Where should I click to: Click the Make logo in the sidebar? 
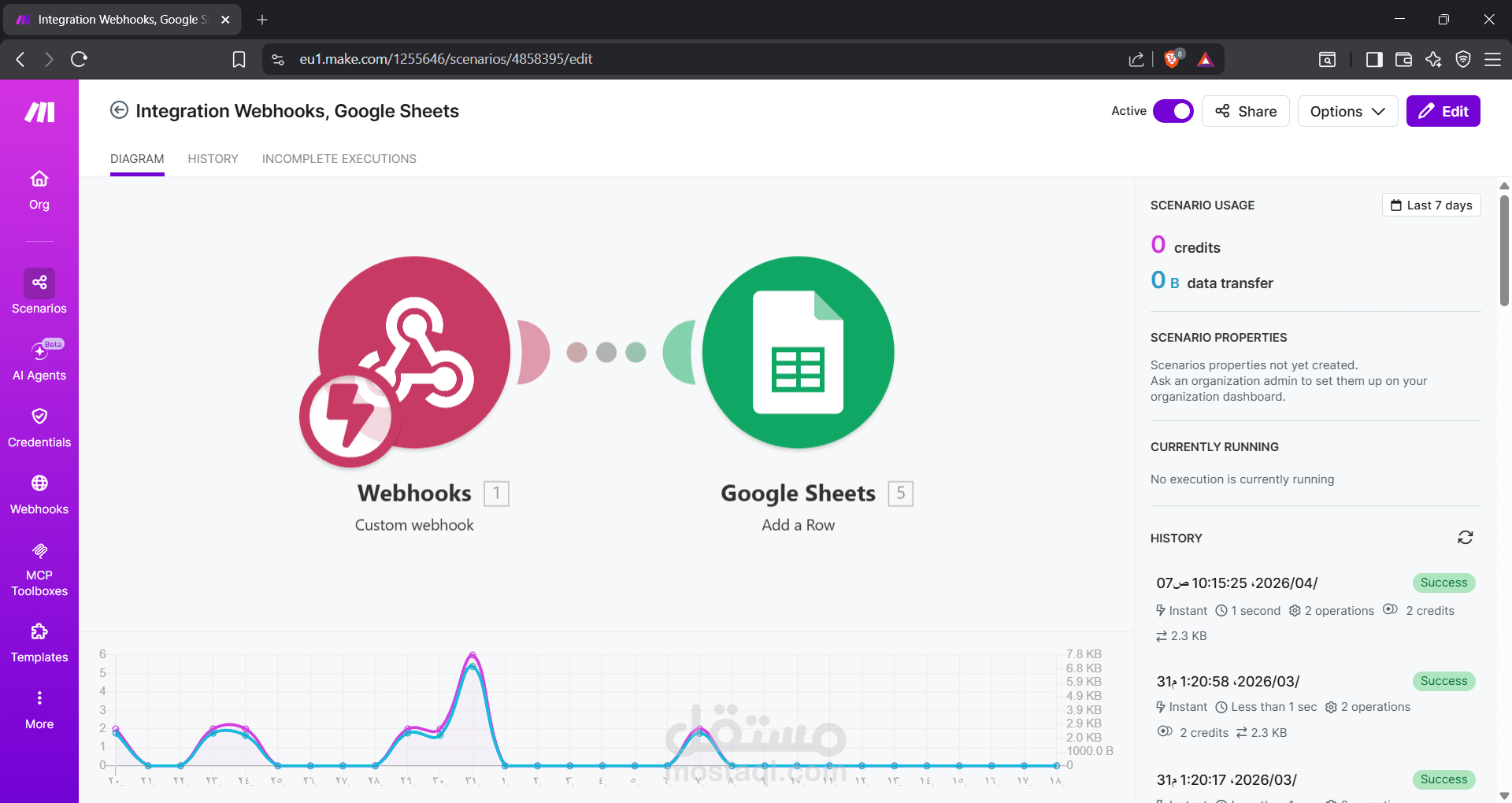click(x=39, y=113)
